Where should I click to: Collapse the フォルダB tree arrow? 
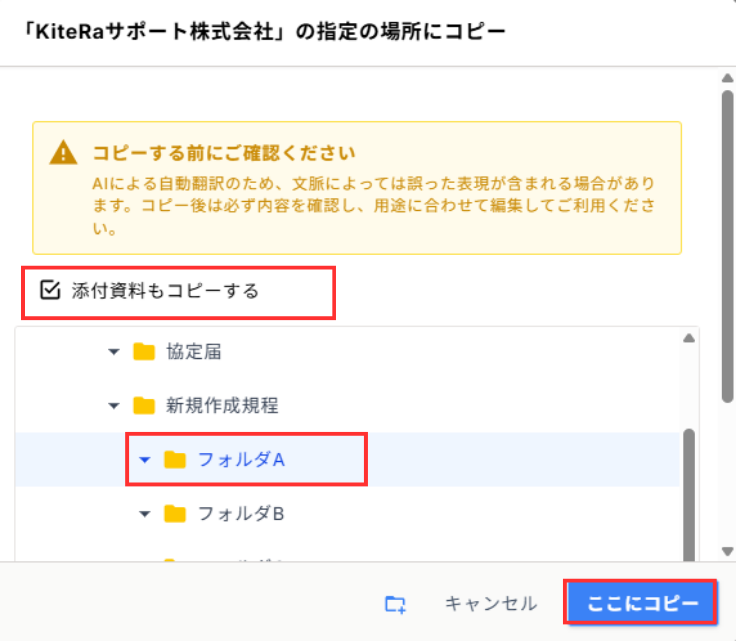(145, 514)
